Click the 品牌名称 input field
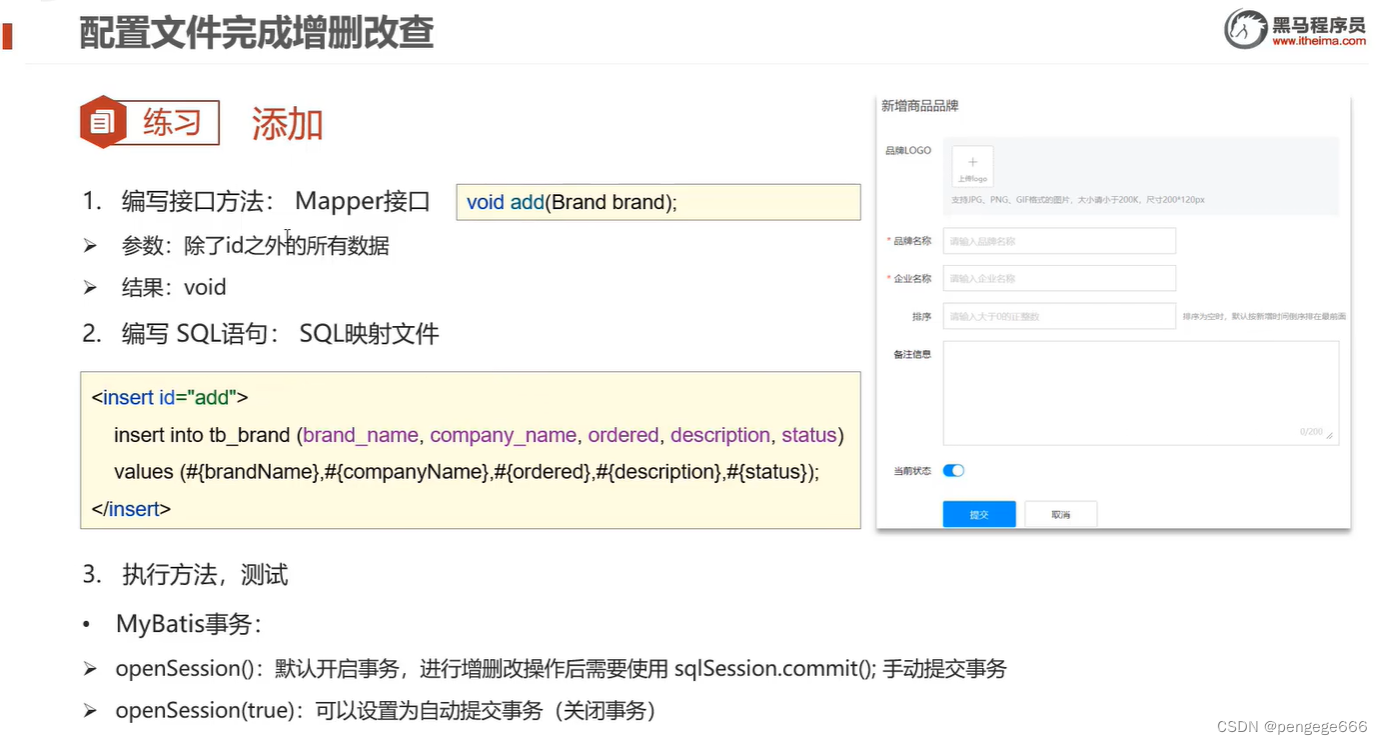 pos(1058,240)
